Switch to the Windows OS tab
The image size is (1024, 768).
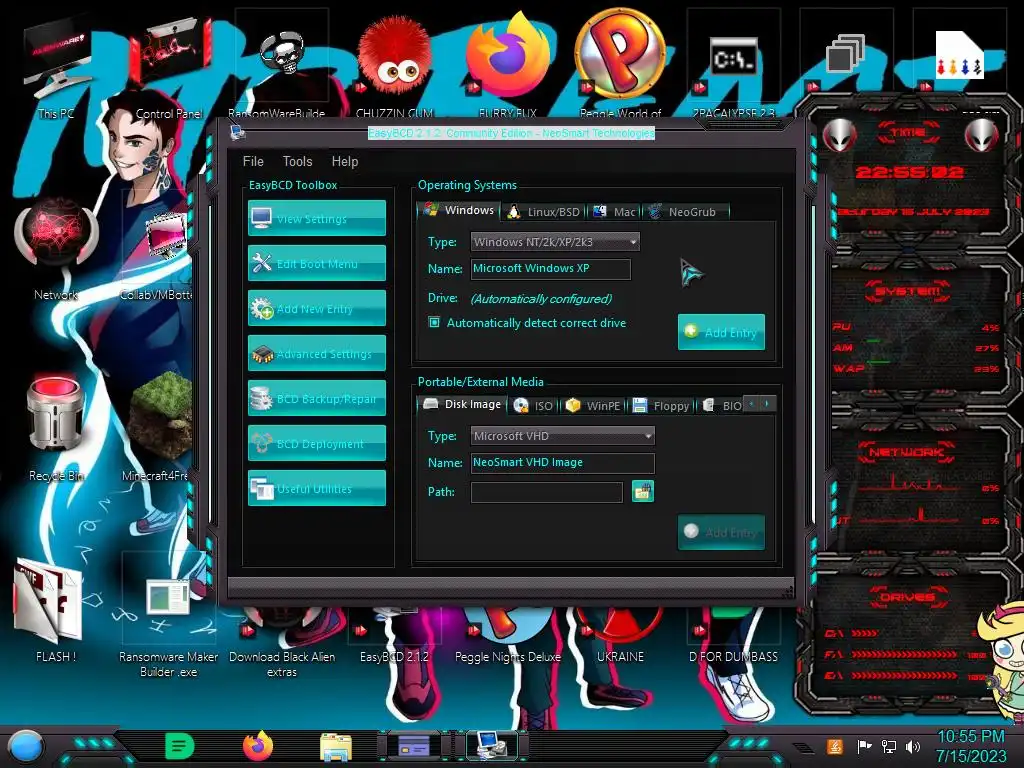458,210
